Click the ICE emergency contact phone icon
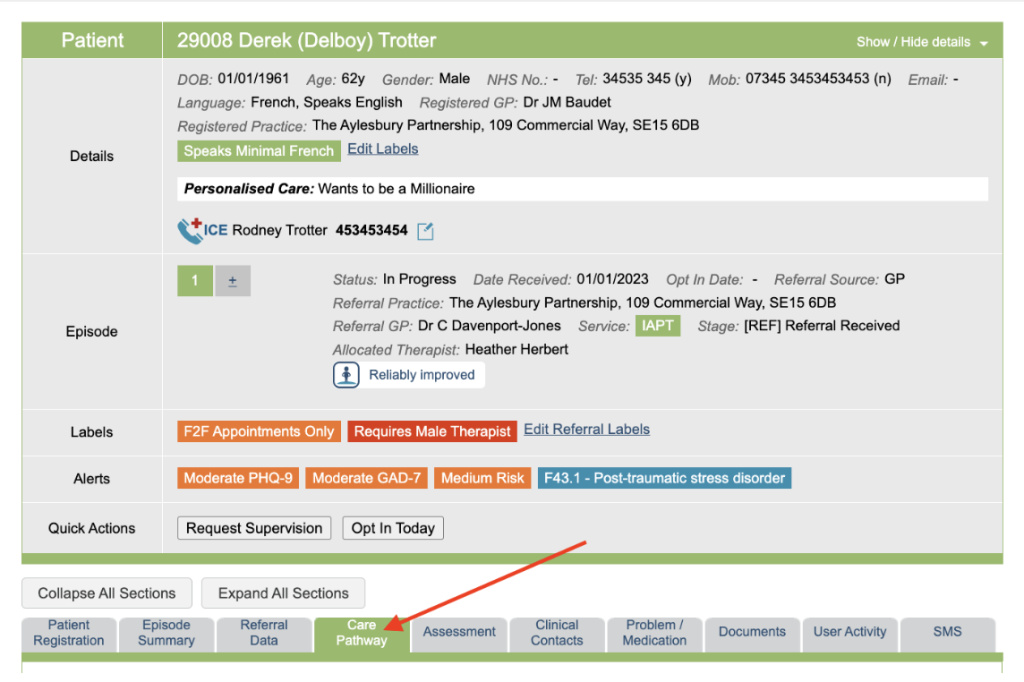This screenshot has width=1024, height=682. tap(190, 231)
